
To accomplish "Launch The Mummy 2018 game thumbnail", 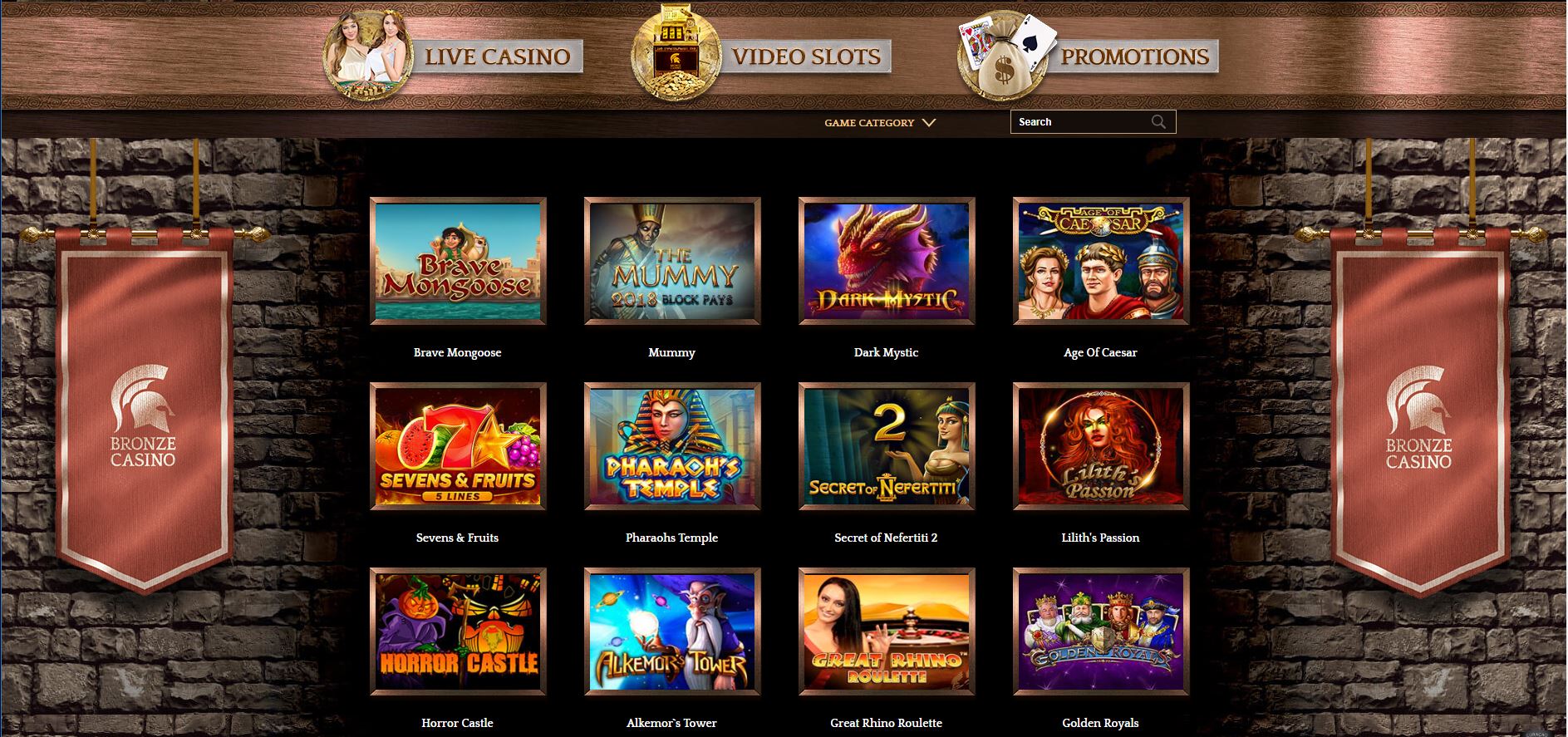I will [x=672, y=261].
